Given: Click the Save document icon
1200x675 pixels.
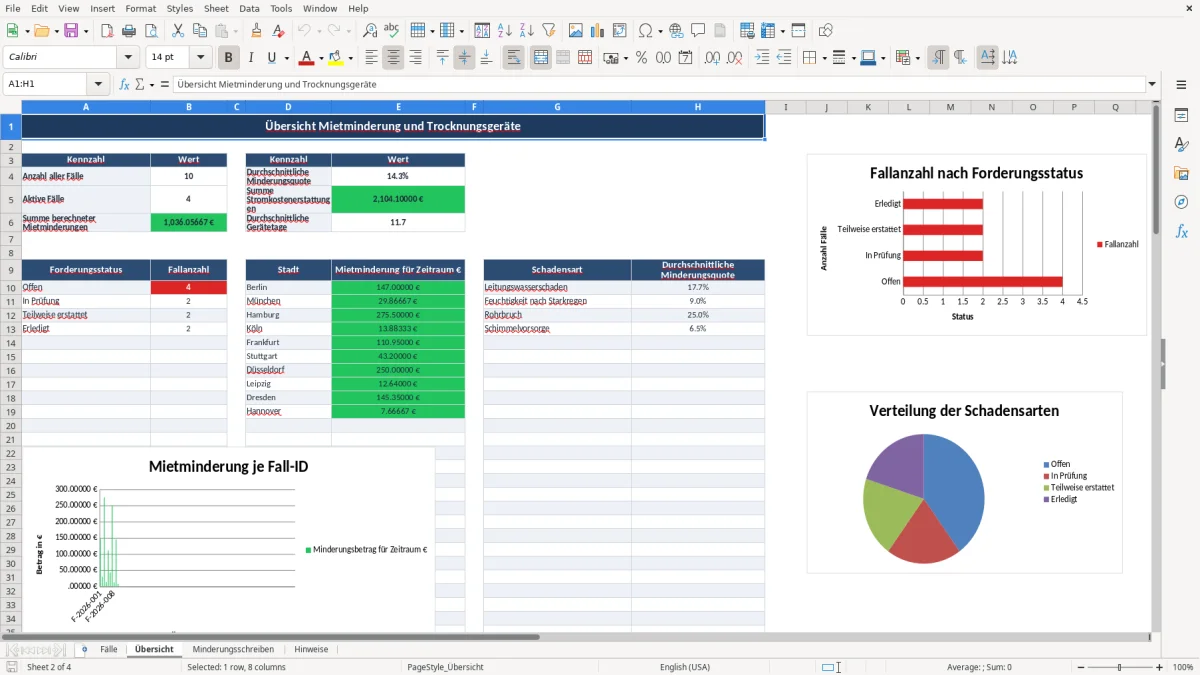Looking at the screenshot, I should pos(71,31).
